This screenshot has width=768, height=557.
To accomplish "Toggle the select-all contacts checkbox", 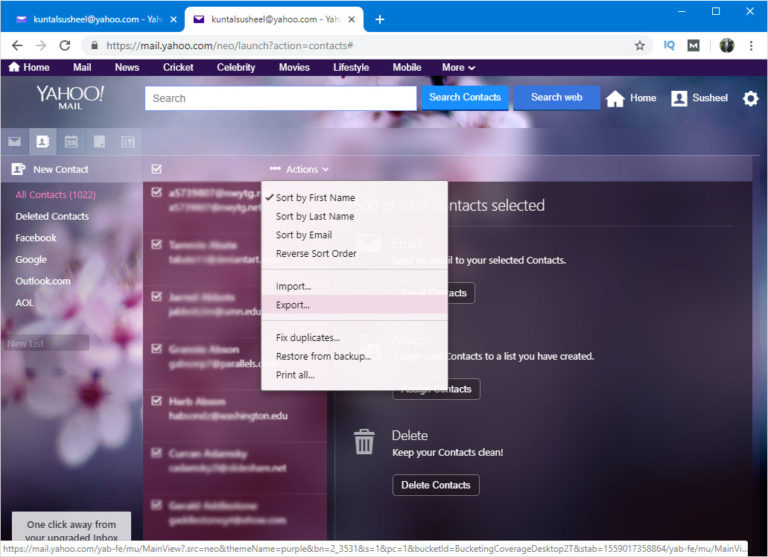I will 156,169.
